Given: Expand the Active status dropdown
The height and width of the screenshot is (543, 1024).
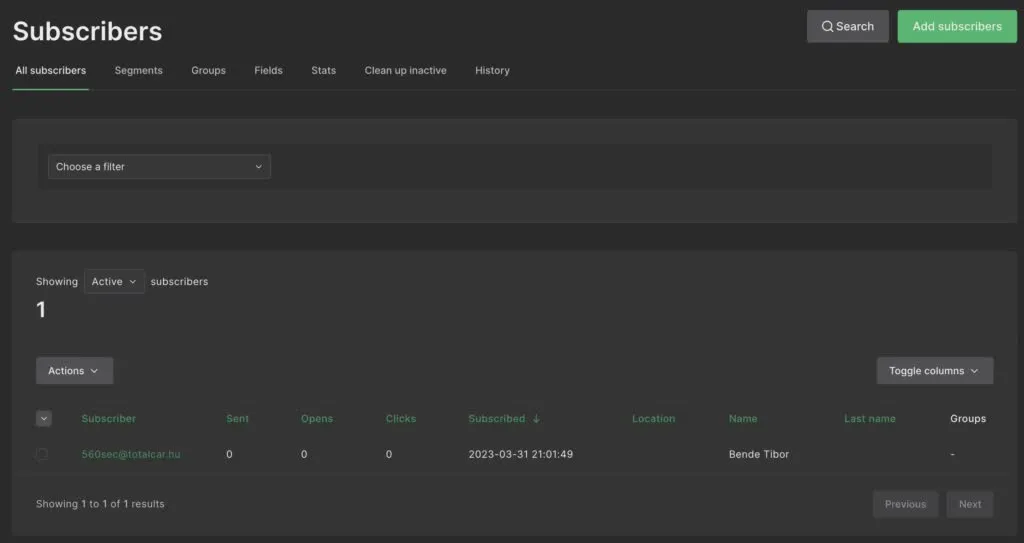Looking at the screenshot, I should [114, 282].
